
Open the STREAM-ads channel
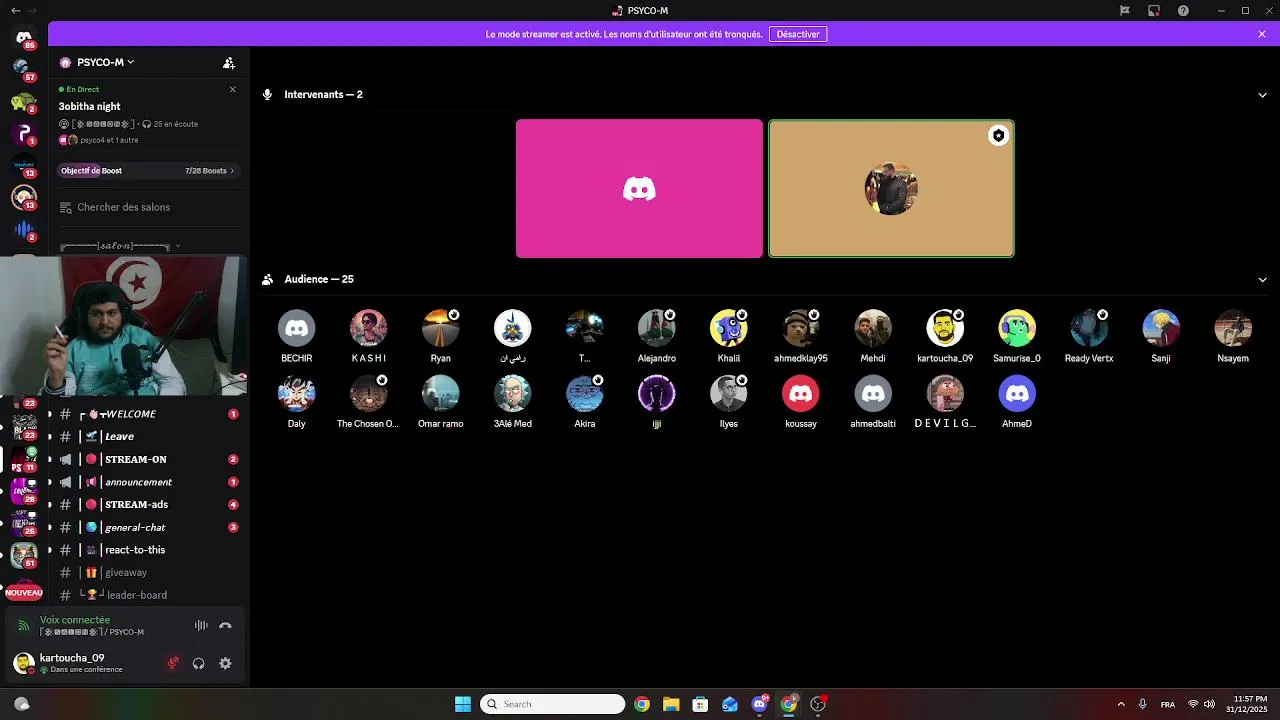click(147, 505)
